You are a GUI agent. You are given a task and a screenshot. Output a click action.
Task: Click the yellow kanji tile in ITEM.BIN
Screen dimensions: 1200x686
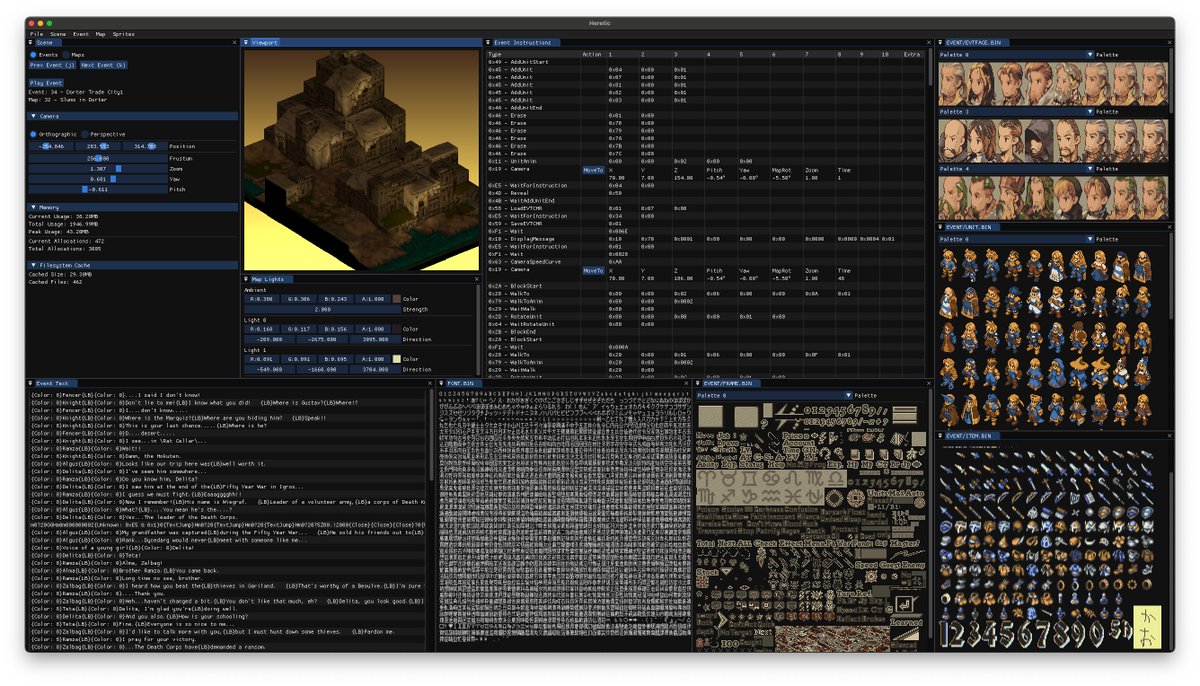click(x=1149, y=625)
